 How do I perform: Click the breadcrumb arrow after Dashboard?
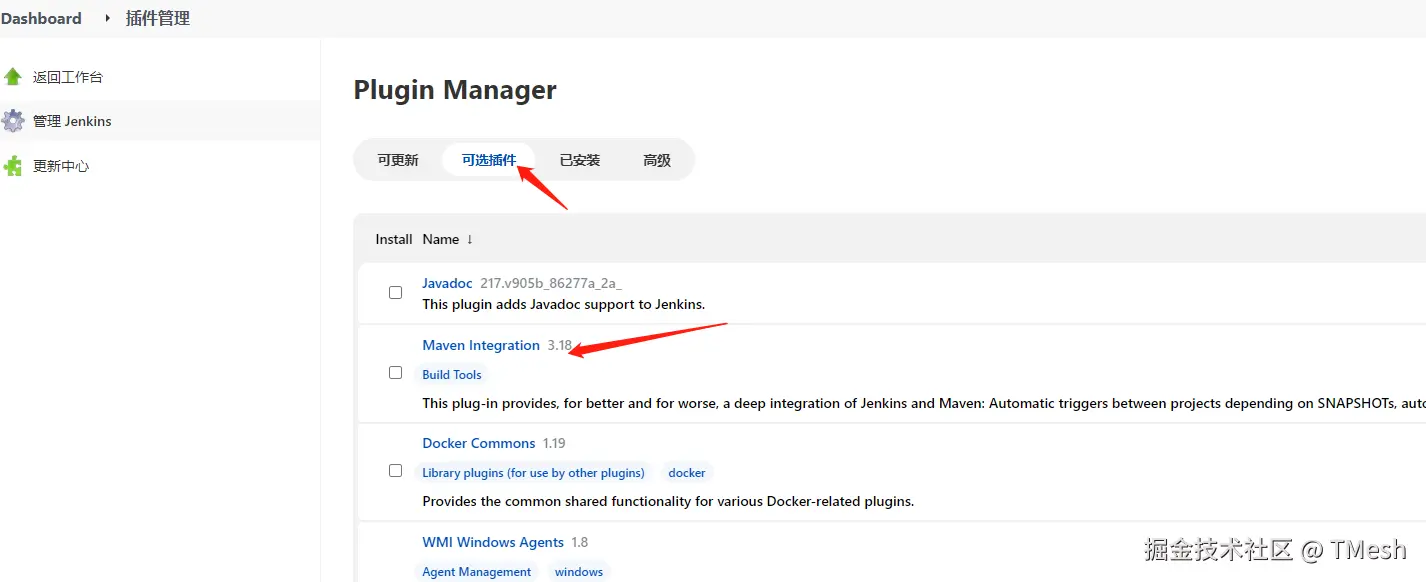(107, 18)
